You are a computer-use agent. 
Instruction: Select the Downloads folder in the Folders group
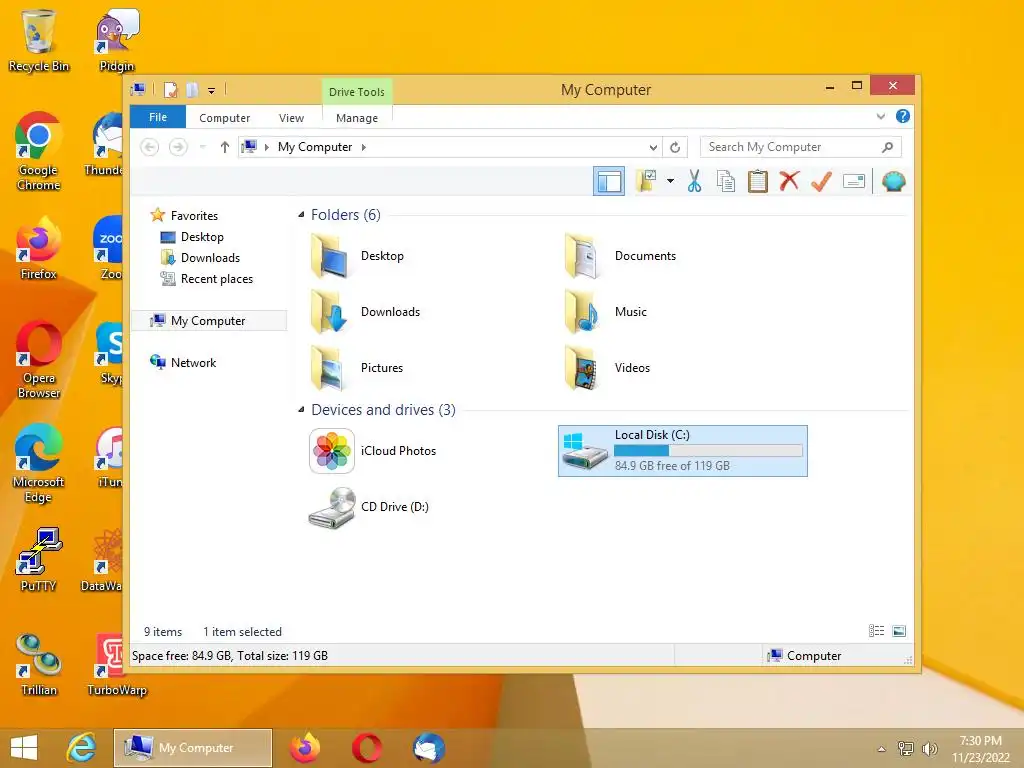tap(364, 312)
